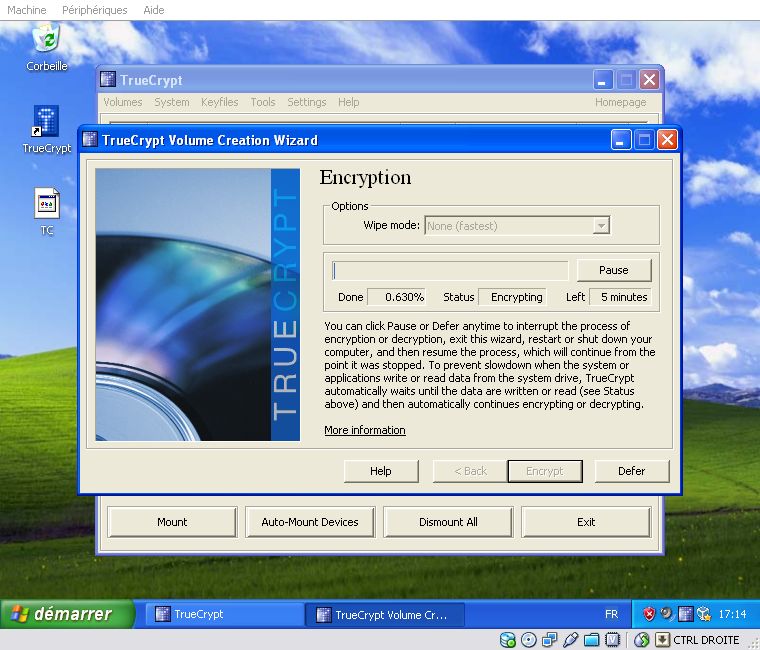Viewport: 760px width, 650px height.
Task: Click the FR language indicator
Action: pos(611,614)
